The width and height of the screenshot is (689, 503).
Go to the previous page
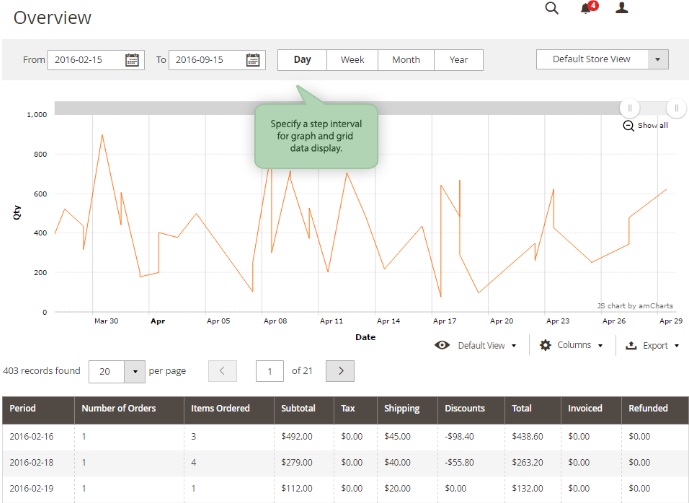222,371
